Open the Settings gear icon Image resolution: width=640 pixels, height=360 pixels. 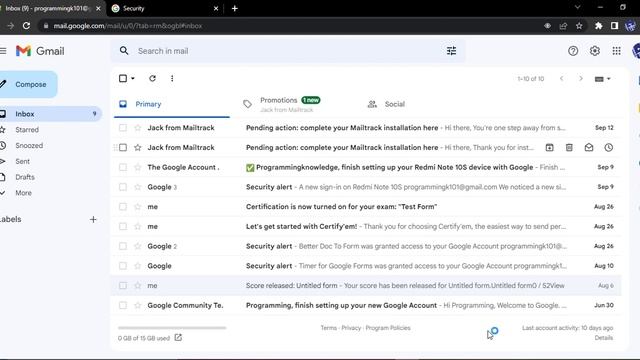pyautogui.click(x=595, y=51)
